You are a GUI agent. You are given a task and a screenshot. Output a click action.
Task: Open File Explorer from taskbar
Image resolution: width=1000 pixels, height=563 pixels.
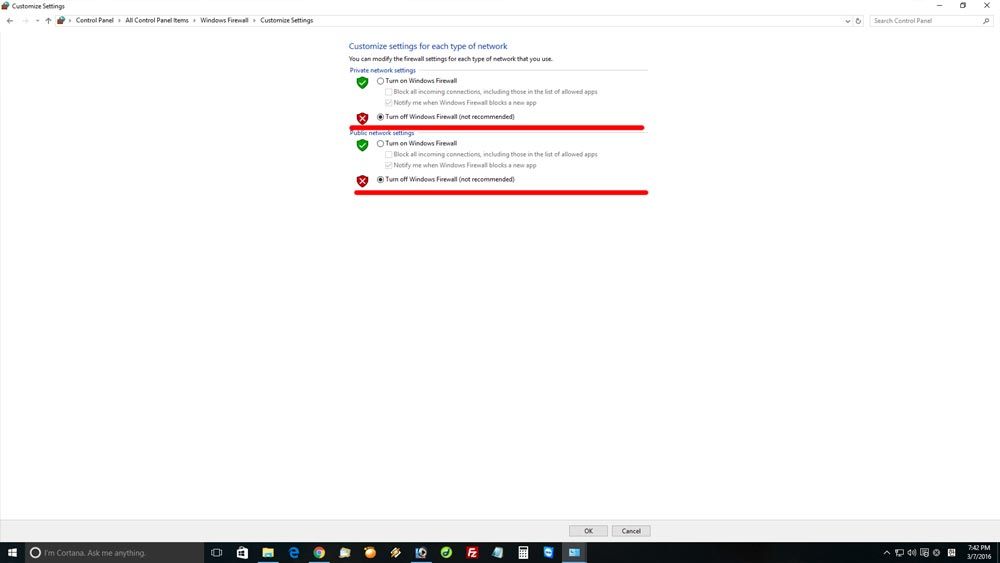tap(268, 552)
